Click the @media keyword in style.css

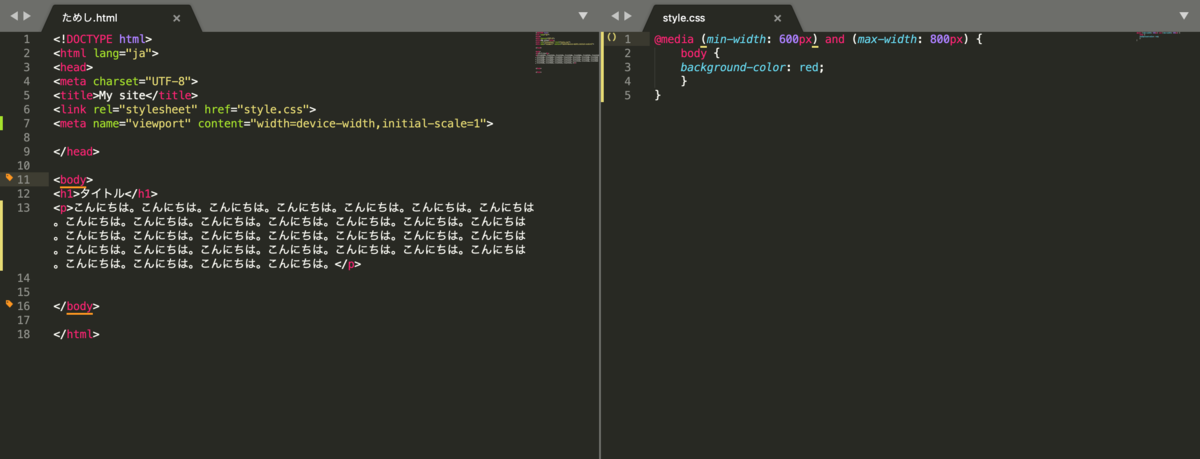click(x=674, y=39)
